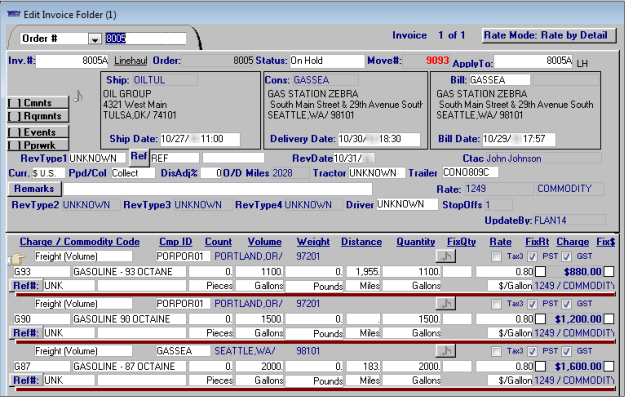Screen dimensions: 626x397
Task: Click the Tractor field showing UNKNOWN
Action: pyautogui.click(x=376, y=173)
